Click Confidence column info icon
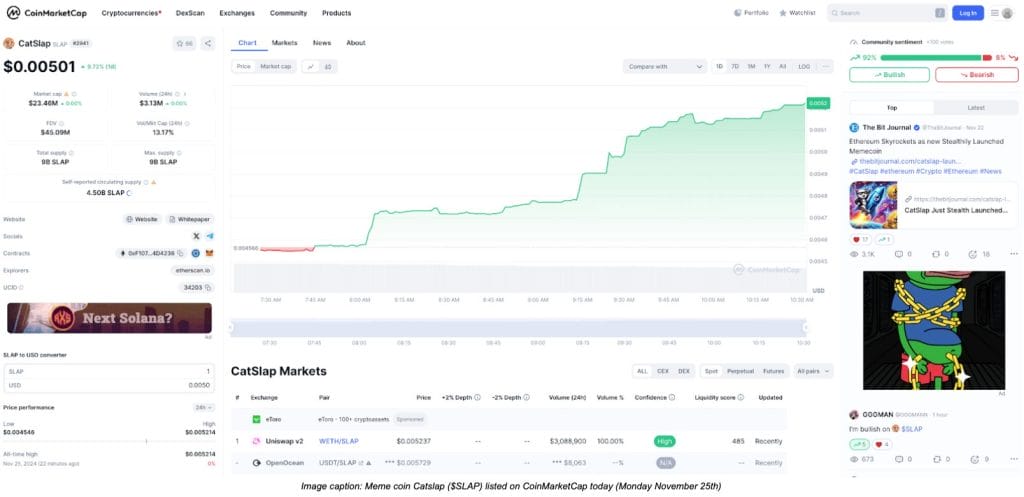 pos(672,397)
